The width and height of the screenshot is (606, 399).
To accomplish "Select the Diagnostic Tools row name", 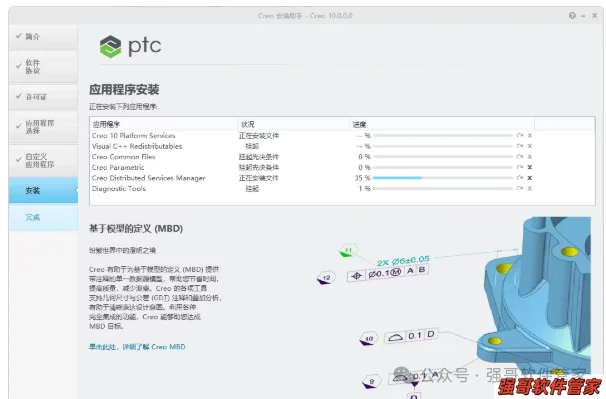I will 119,189.
